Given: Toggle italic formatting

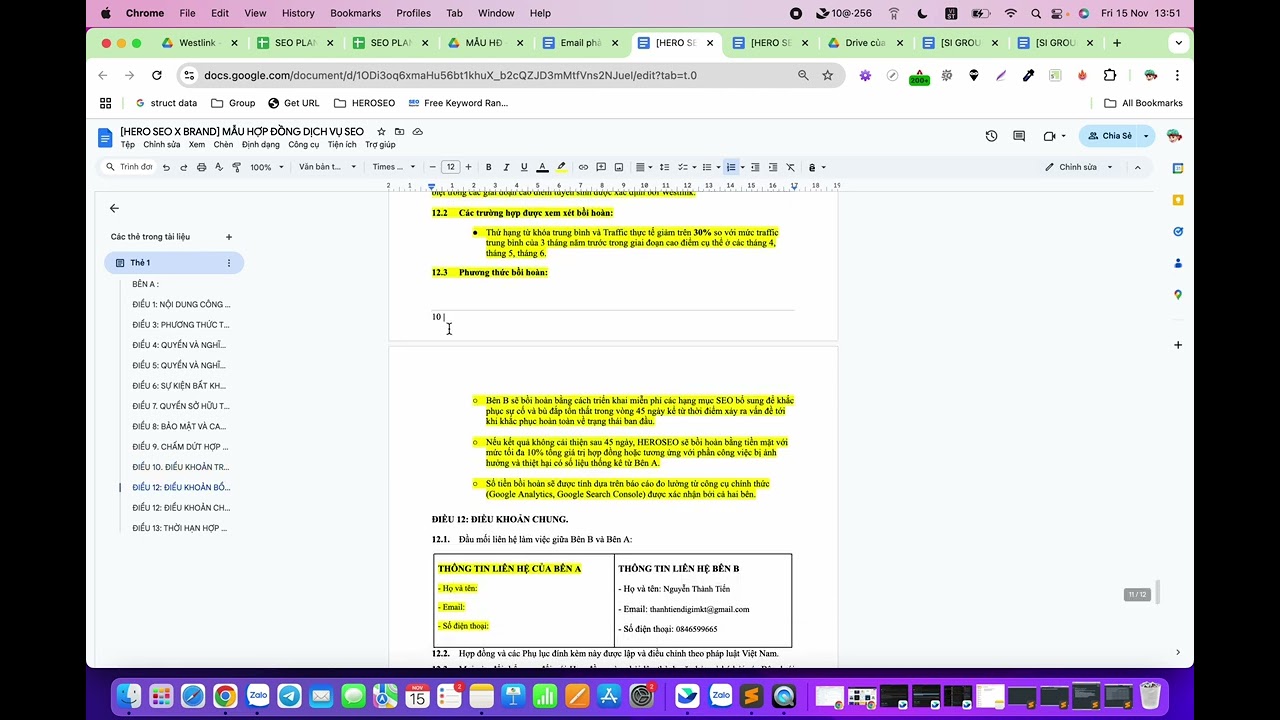Looking at the screenshot, I should (x=506, y=167).
